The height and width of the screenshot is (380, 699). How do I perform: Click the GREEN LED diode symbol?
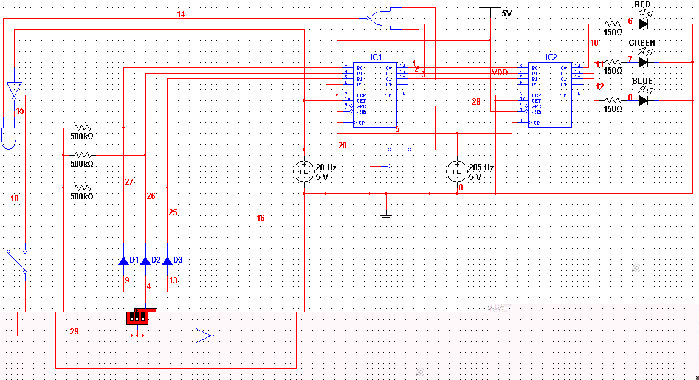click(x=643, y=62)
